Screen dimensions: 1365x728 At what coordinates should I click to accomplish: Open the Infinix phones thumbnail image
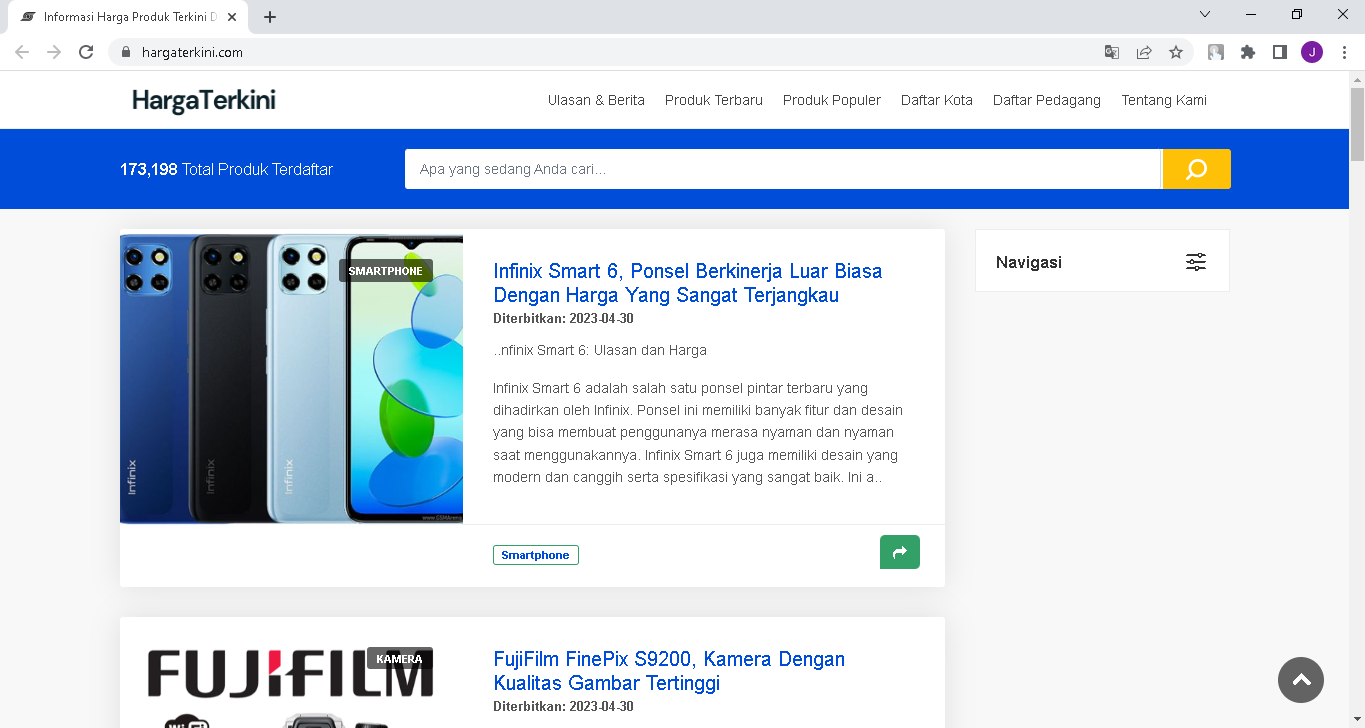pos(291,377)
